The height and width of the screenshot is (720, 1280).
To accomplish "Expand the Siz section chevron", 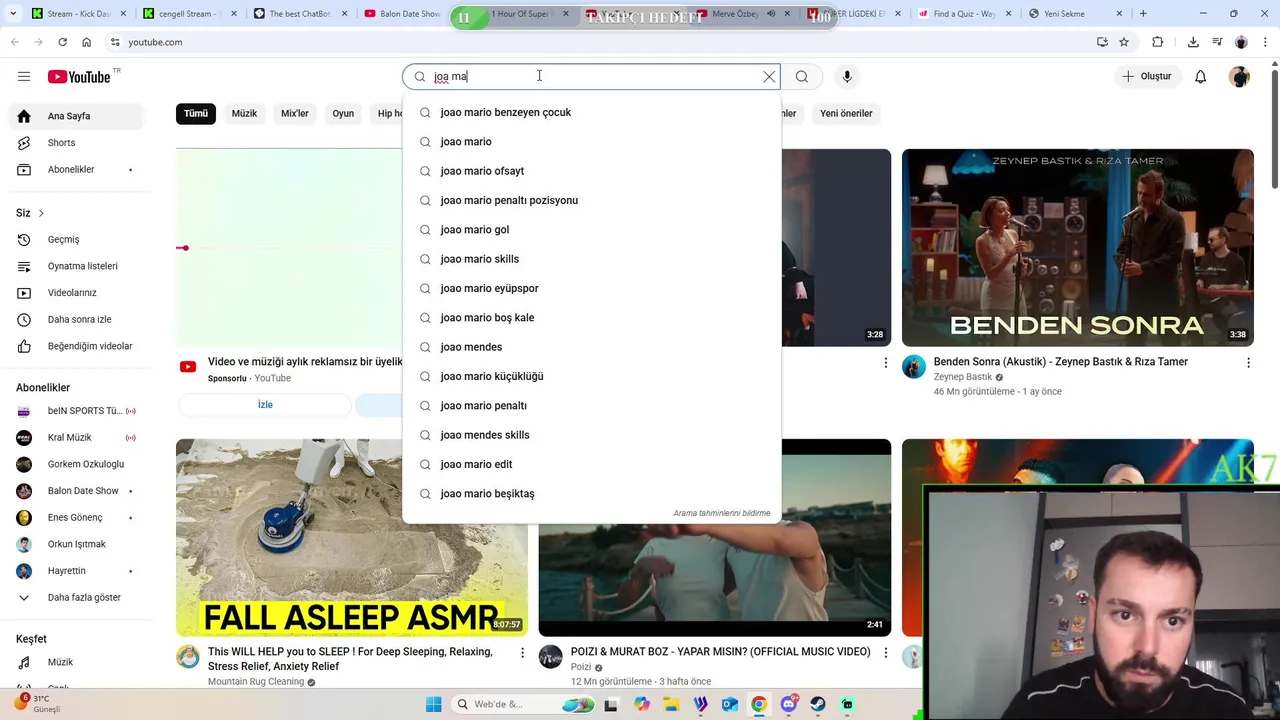I will click(x=41, y=213).
